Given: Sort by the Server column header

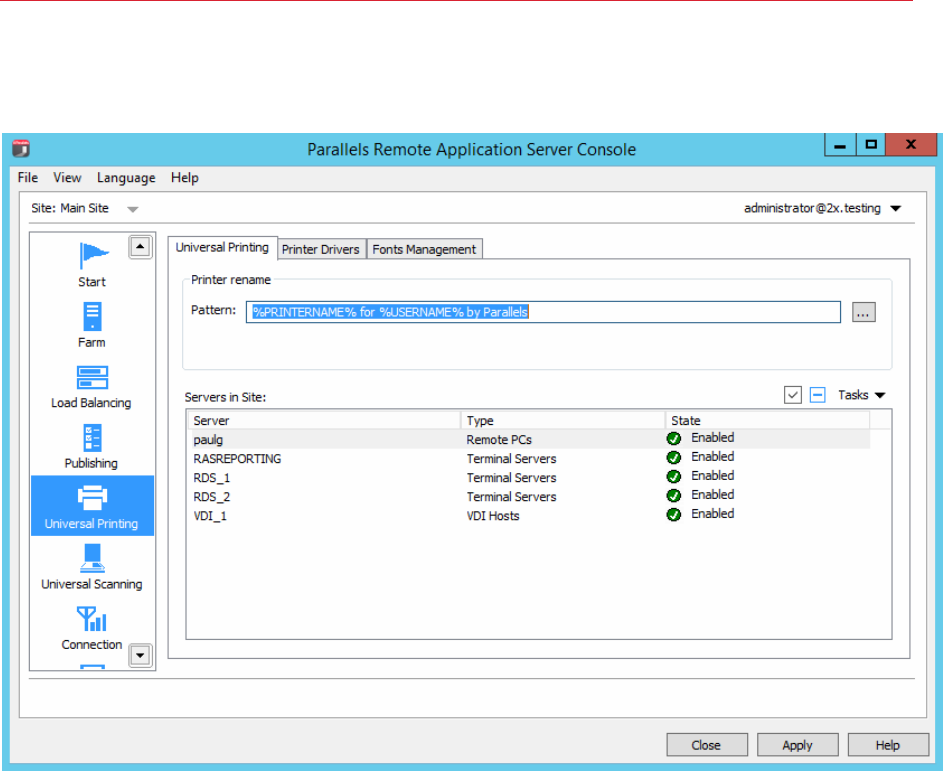Looking at the screenshot, I should (x=325, y=420).
